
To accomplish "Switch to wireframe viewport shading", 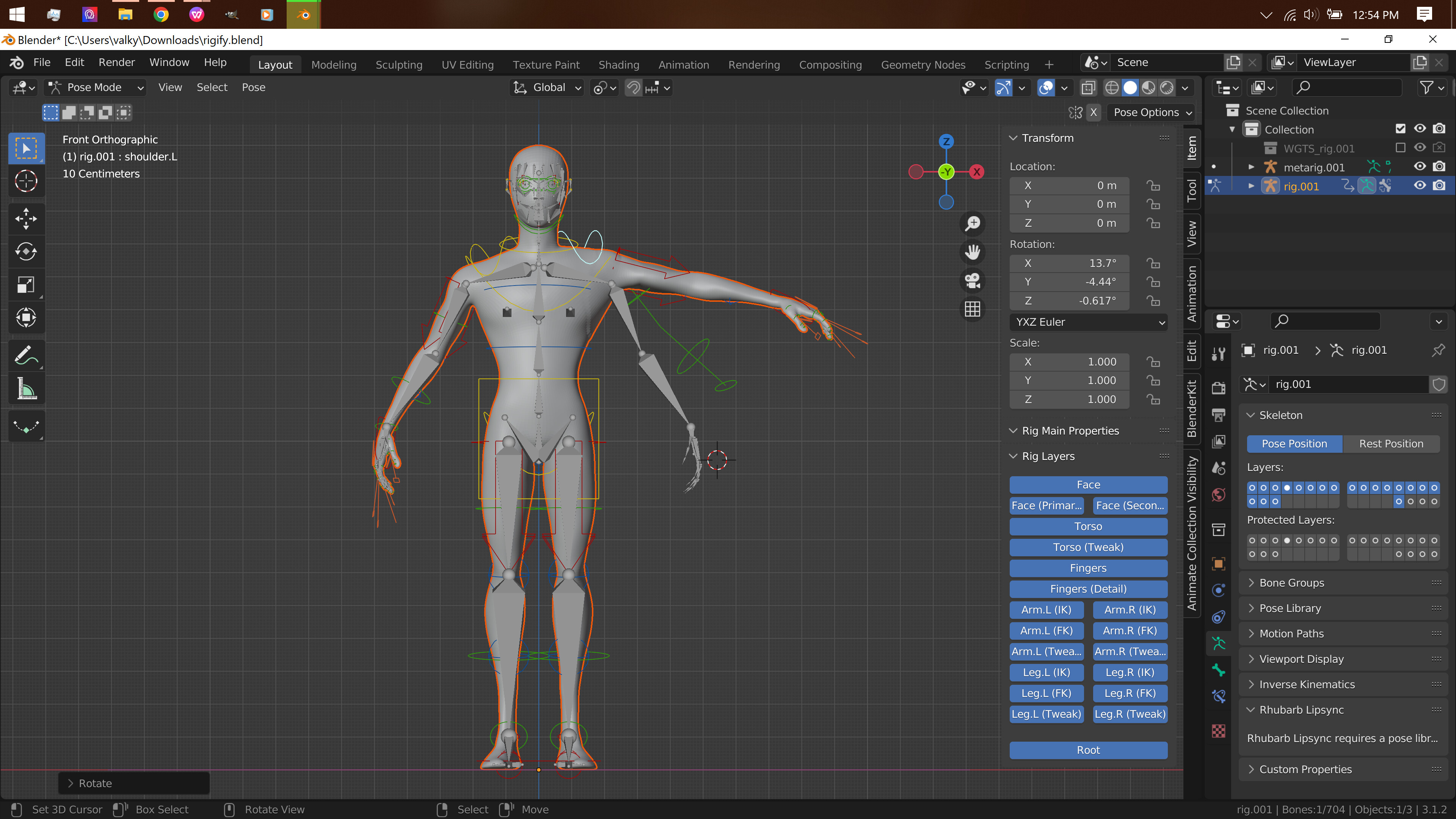I will 1111,88.
